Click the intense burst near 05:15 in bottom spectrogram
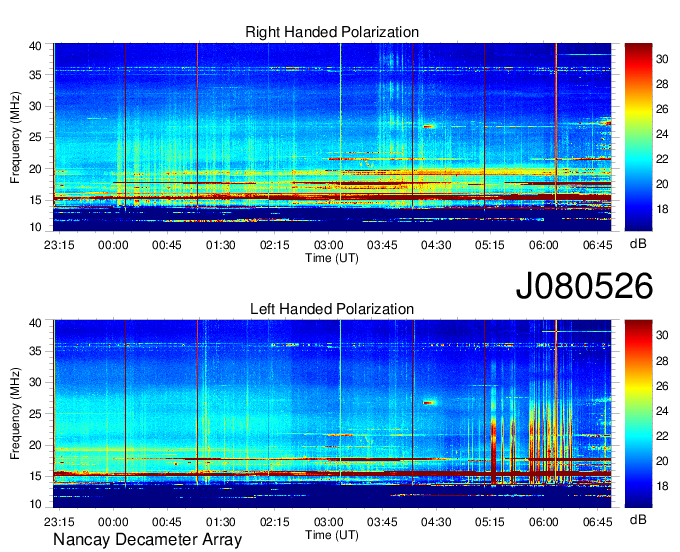The width and height of the screenshot is (680, 552). click(493, 449)
